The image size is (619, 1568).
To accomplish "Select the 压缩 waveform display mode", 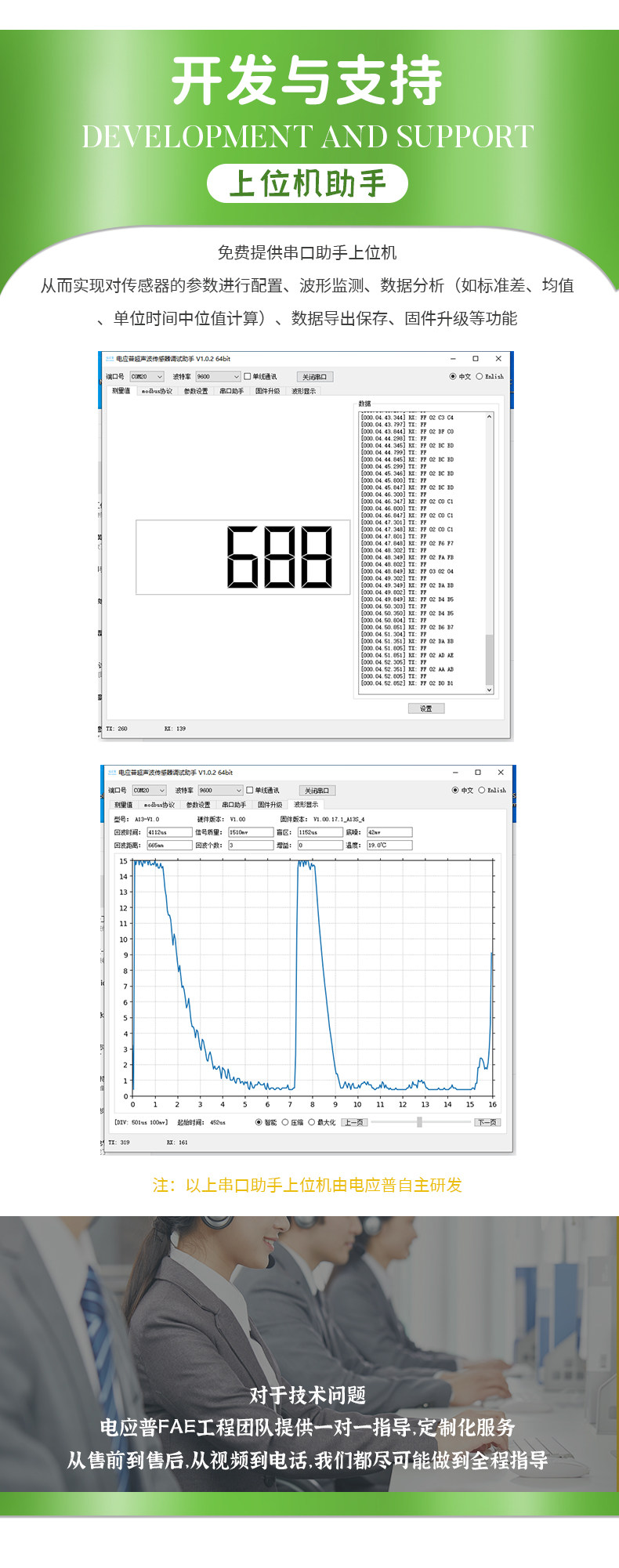I will pyautogui.click(x=292, y=1122).
